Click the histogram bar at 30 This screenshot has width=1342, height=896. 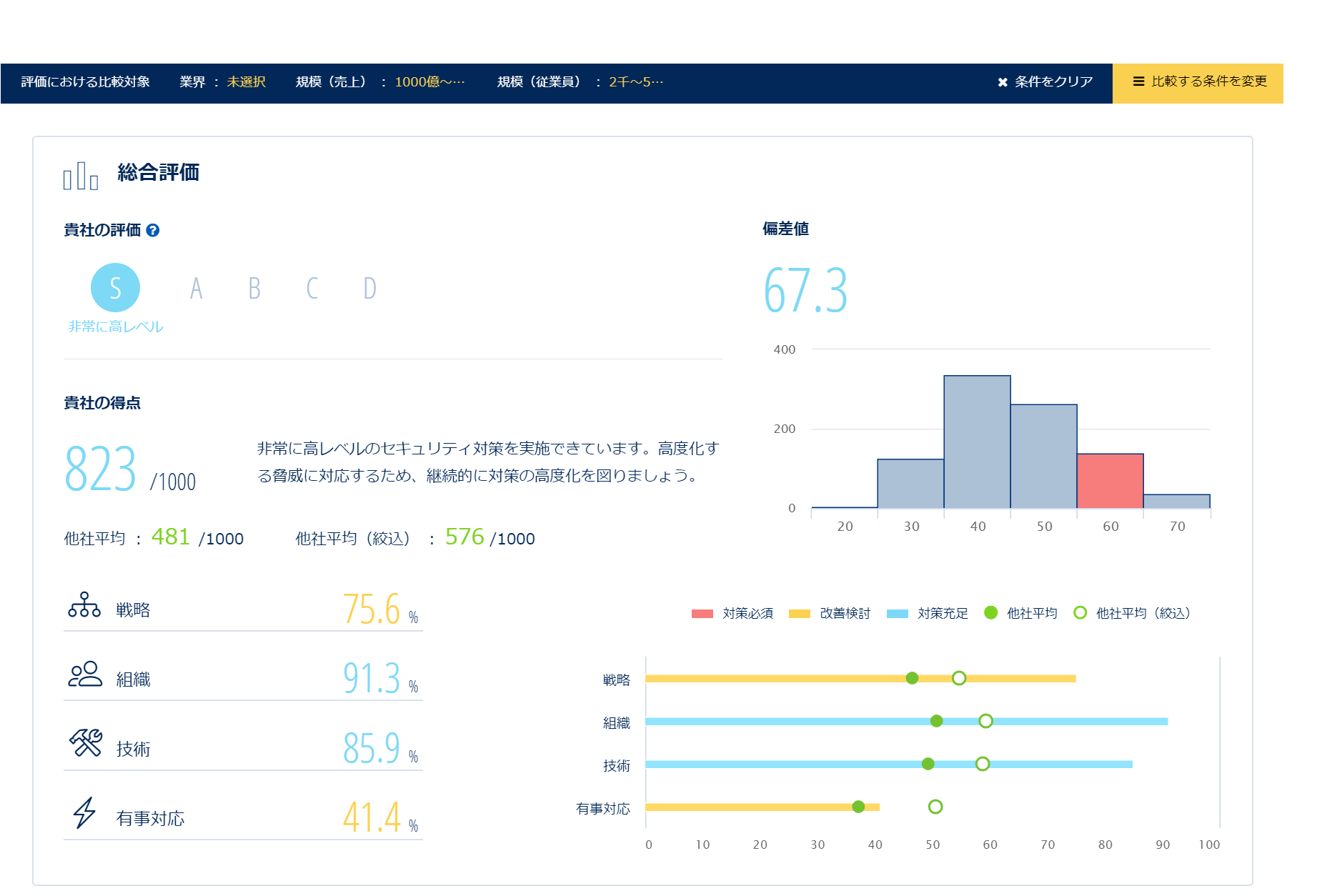910,484
